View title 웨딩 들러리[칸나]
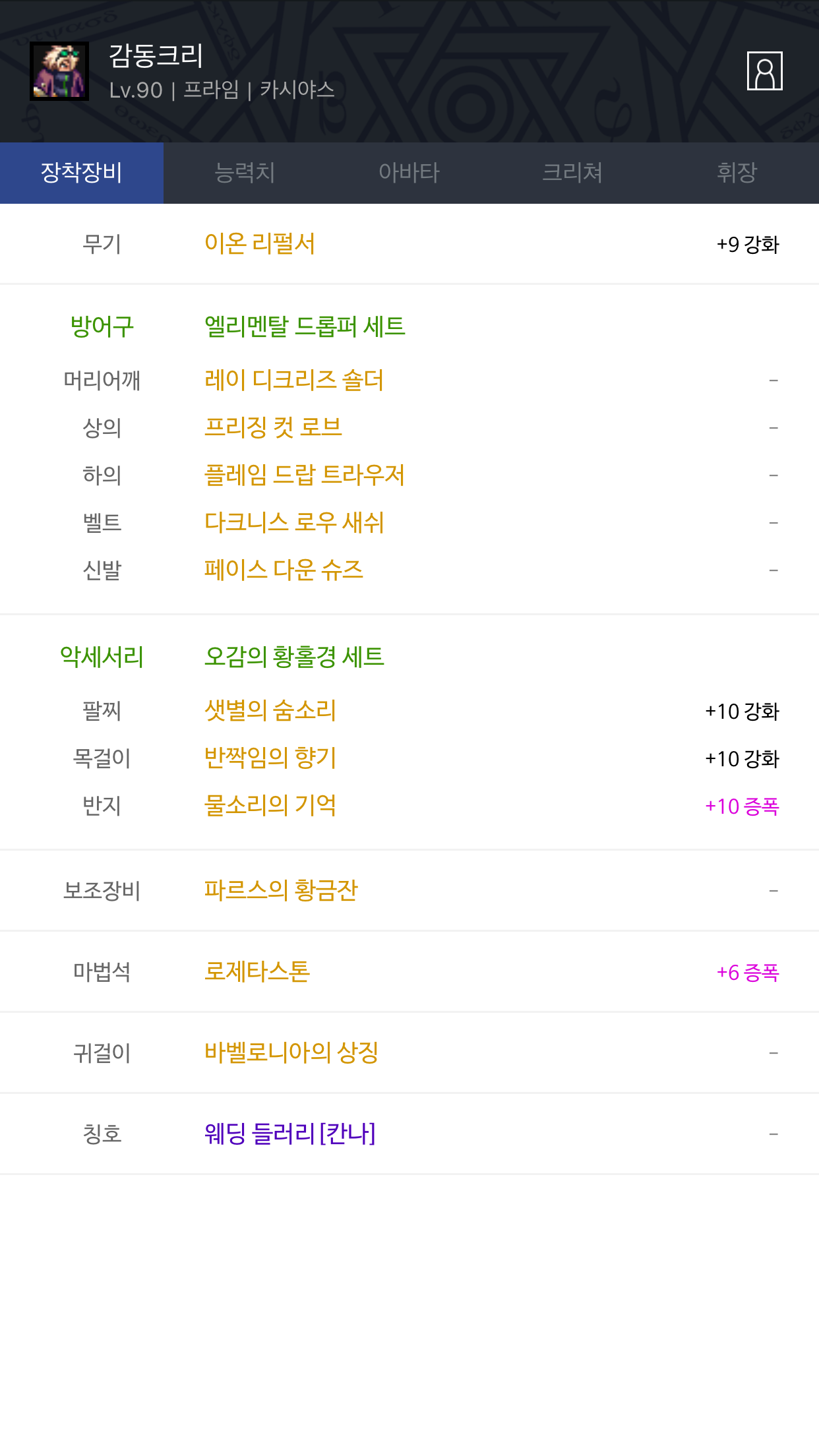 290,1134
